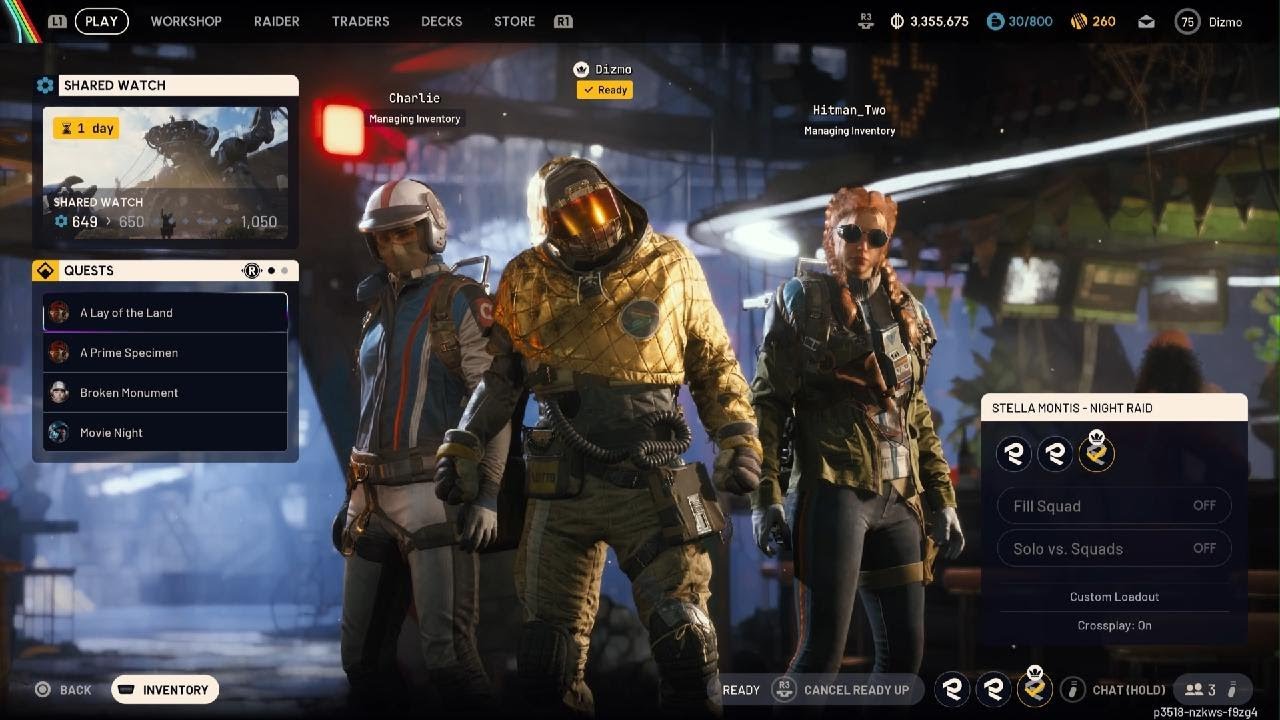Go to the TRADERS tab

(360, 21)
